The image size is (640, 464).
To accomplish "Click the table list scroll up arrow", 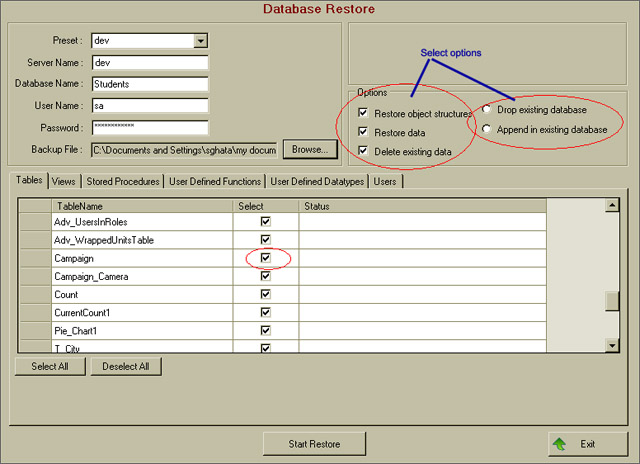I will (612, 206).
